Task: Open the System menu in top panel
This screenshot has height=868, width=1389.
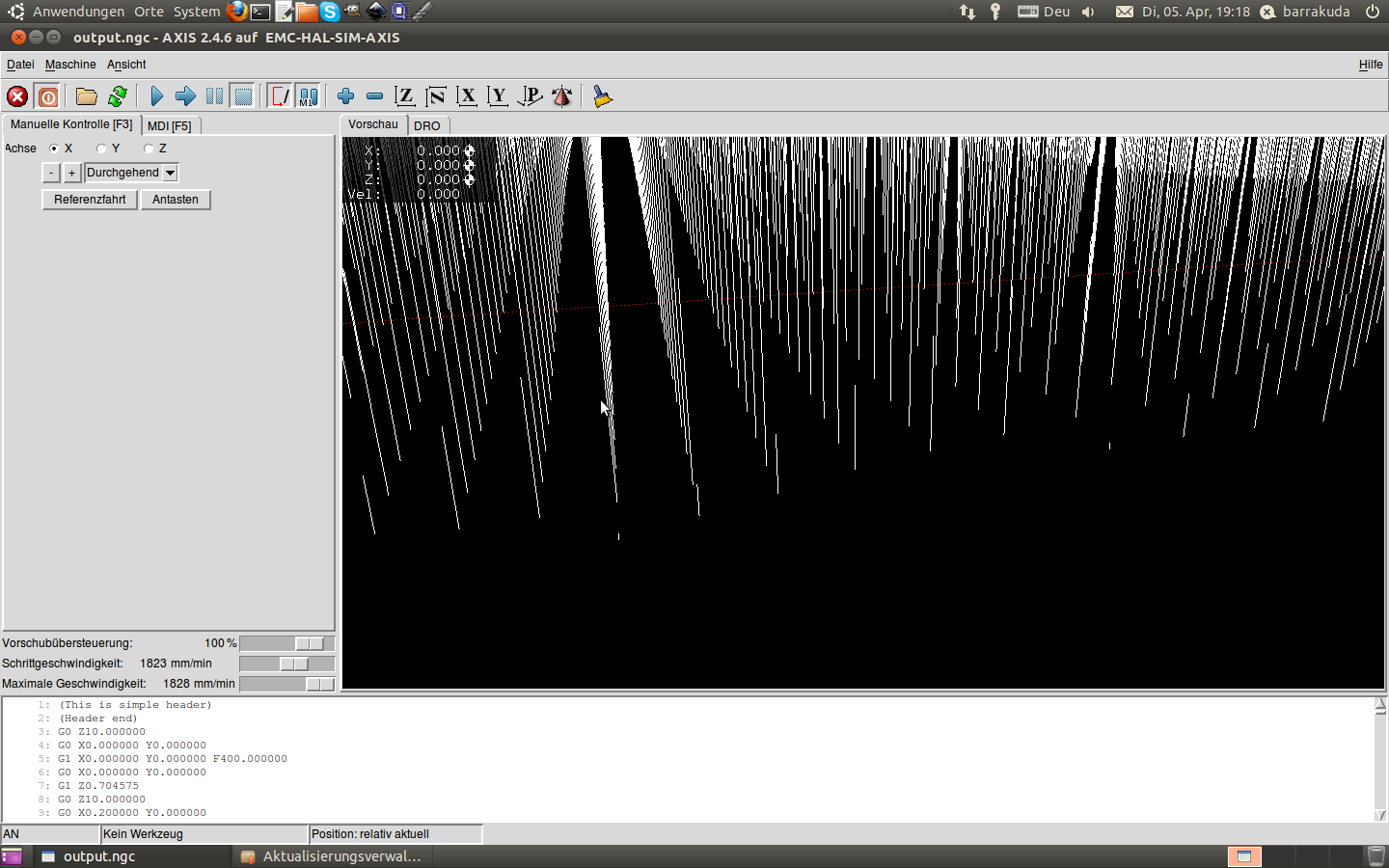Action: point(197,12)
